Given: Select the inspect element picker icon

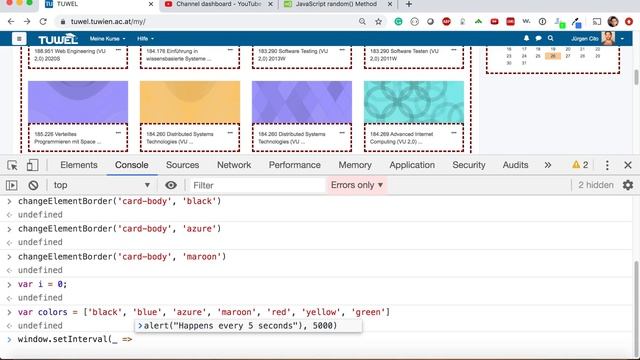Looking at the screenshot, I should point(12,165).
